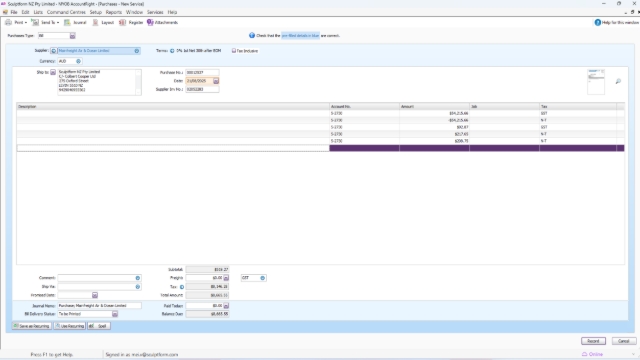
Task: Toggle the Tax Inclusive checkbox
Action: pyautogui.click(x=234, y=51)
